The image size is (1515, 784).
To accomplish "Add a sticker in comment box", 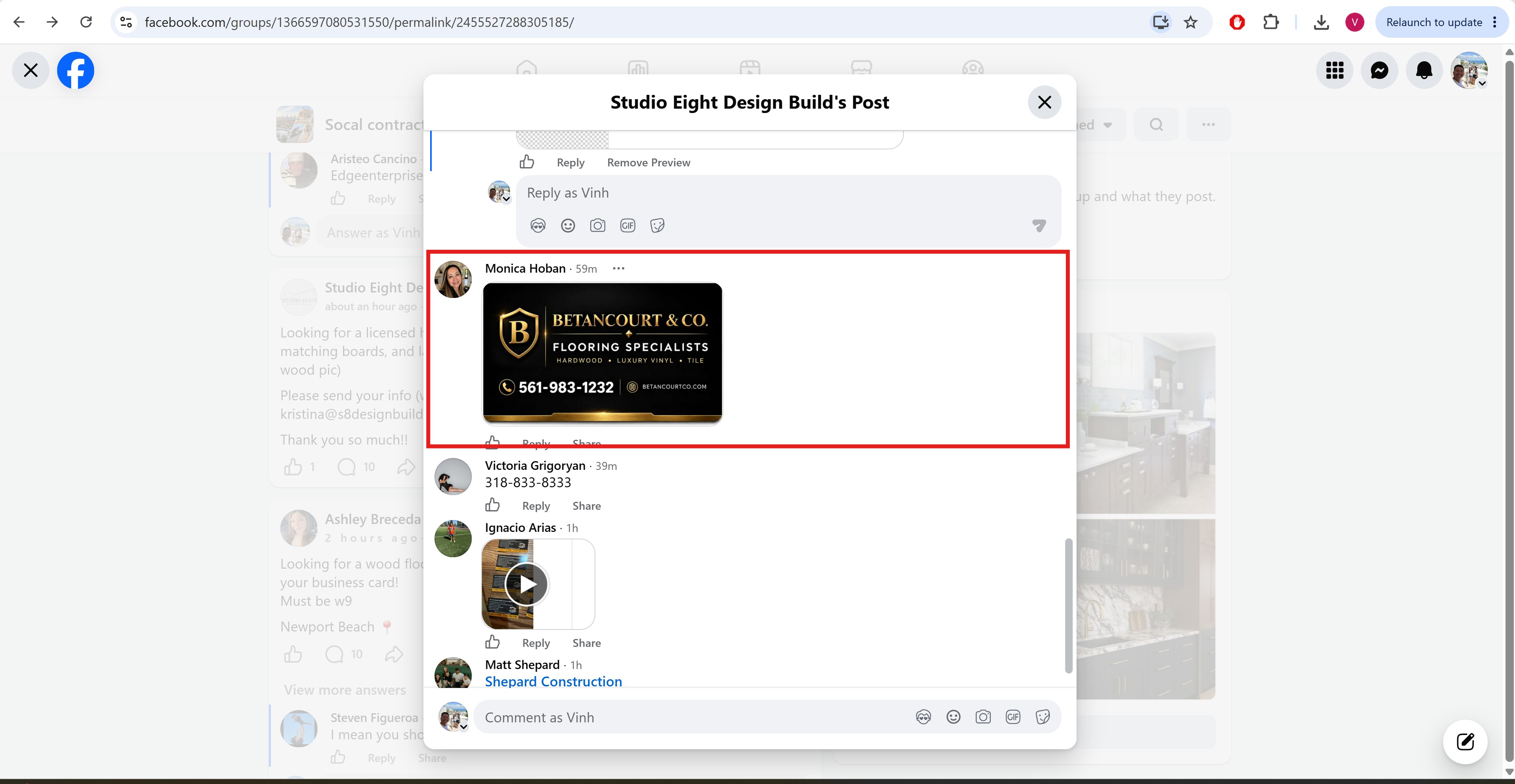I will click(x=1043, y=717).
